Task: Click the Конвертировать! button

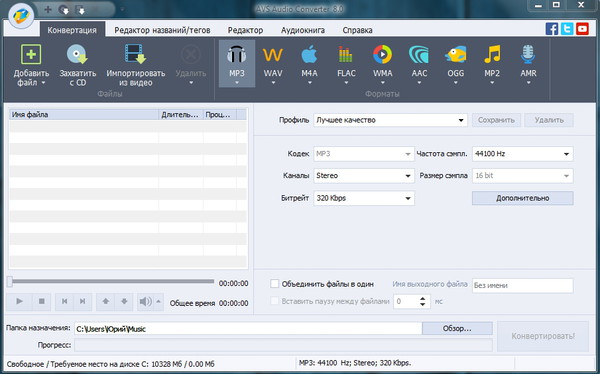Action: tap(543, 336)
